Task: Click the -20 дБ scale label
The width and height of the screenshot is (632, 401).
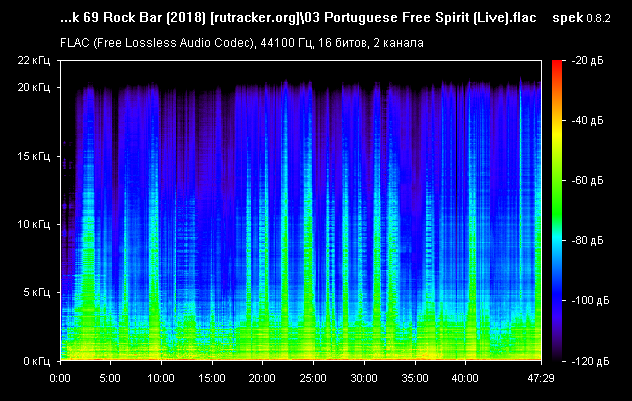Action: (x=588, y=61)
